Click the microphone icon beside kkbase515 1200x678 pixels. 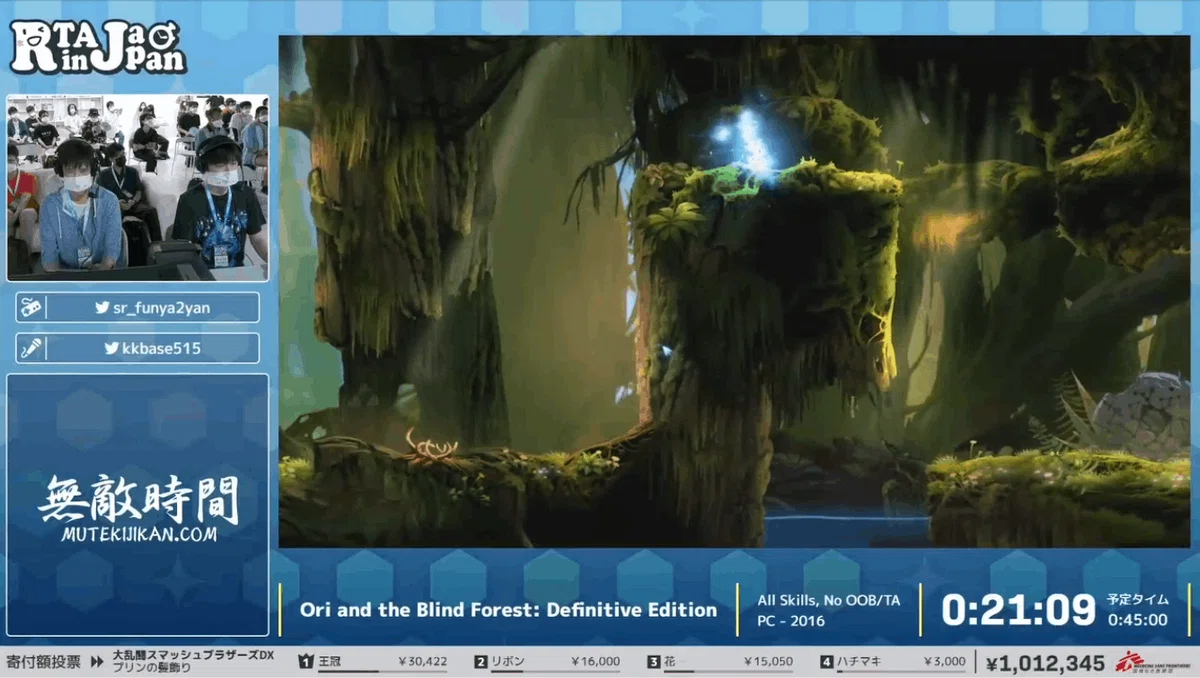click(x=30, y=348)
